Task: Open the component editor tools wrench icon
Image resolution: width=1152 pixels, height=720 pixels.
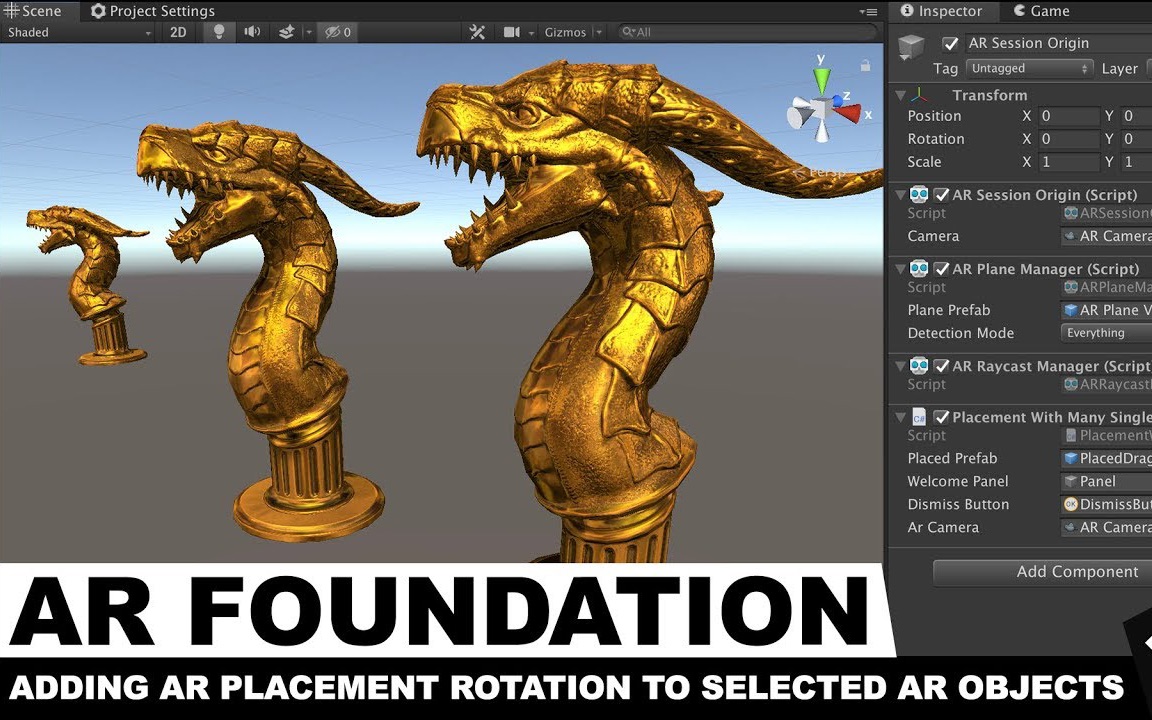Action: [477, 31]
